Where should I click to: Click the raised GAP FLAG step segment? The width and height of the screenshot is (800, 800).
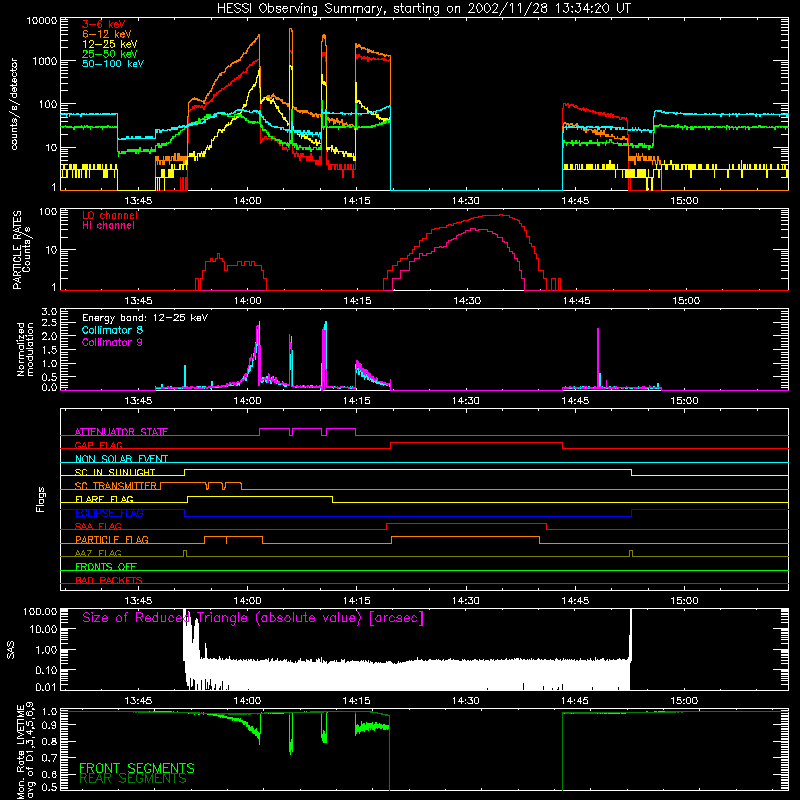(x=477, y=443)
